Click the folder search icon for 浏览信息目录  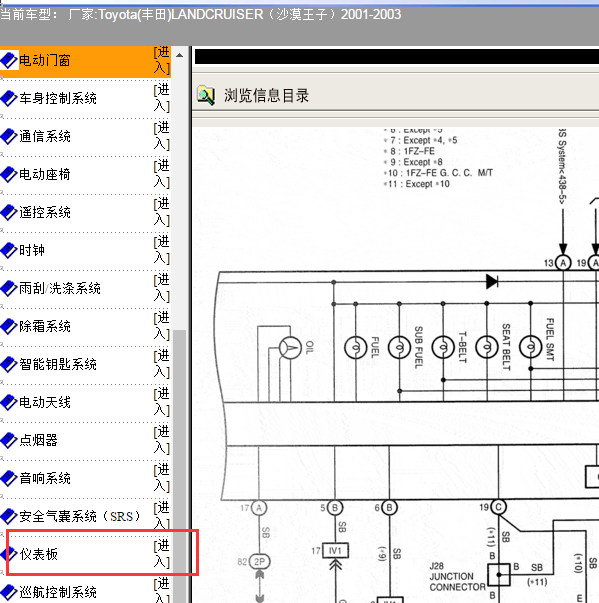(x=206, y=95)
